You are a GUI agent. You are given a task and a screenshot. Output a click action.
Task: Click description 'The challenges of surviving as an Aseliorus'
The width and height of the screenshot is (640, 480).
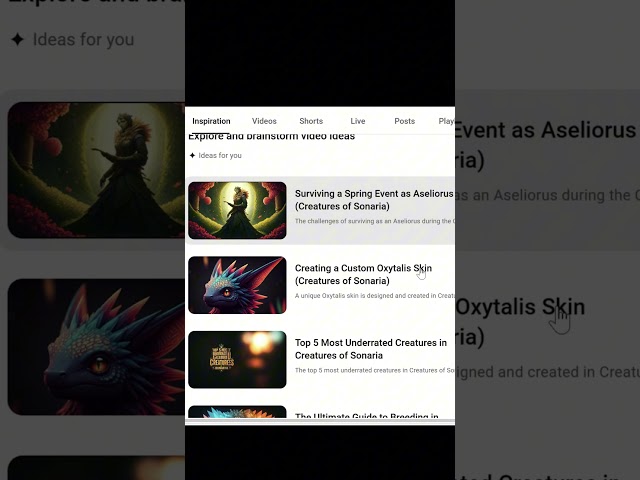coord(375,221)
